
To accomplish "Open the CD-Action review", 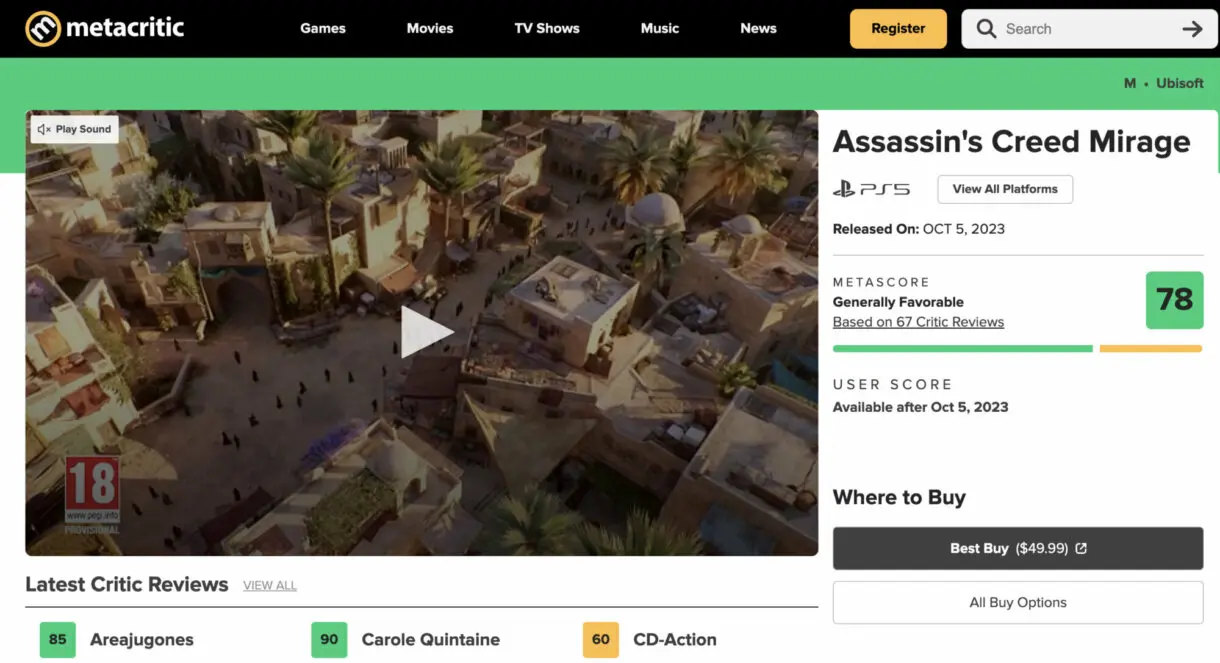I will tap(675, 640).
